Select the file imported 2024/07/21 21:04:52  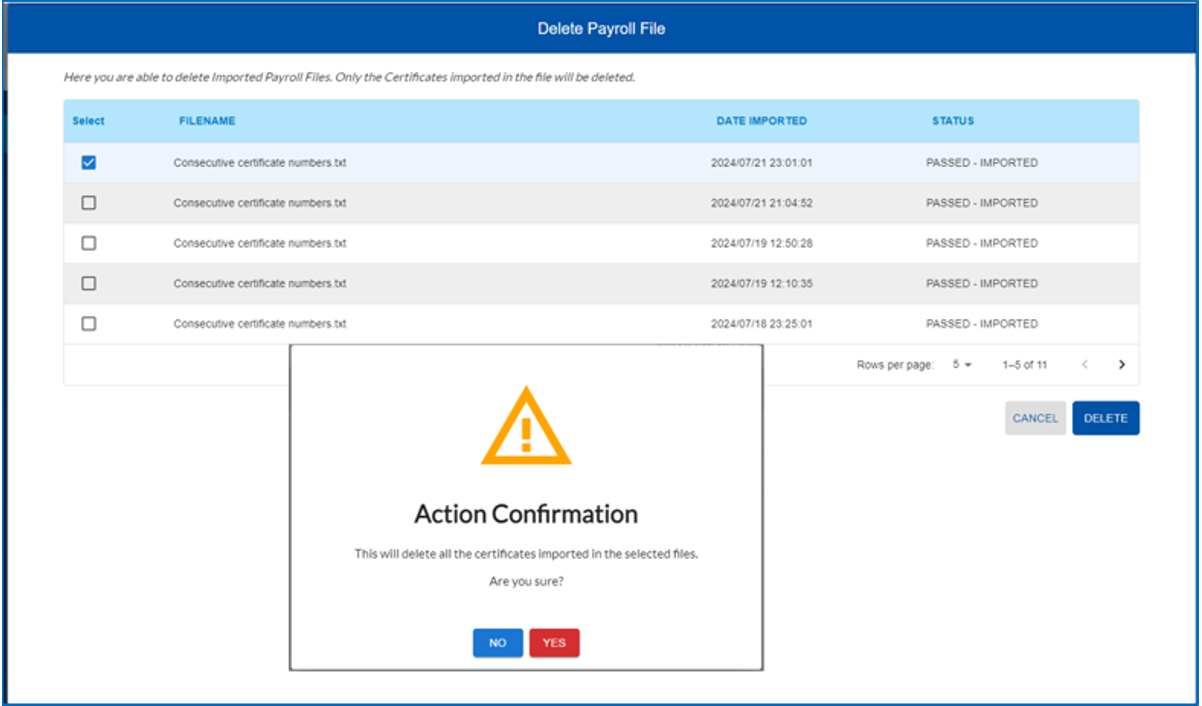pos(88,203)
